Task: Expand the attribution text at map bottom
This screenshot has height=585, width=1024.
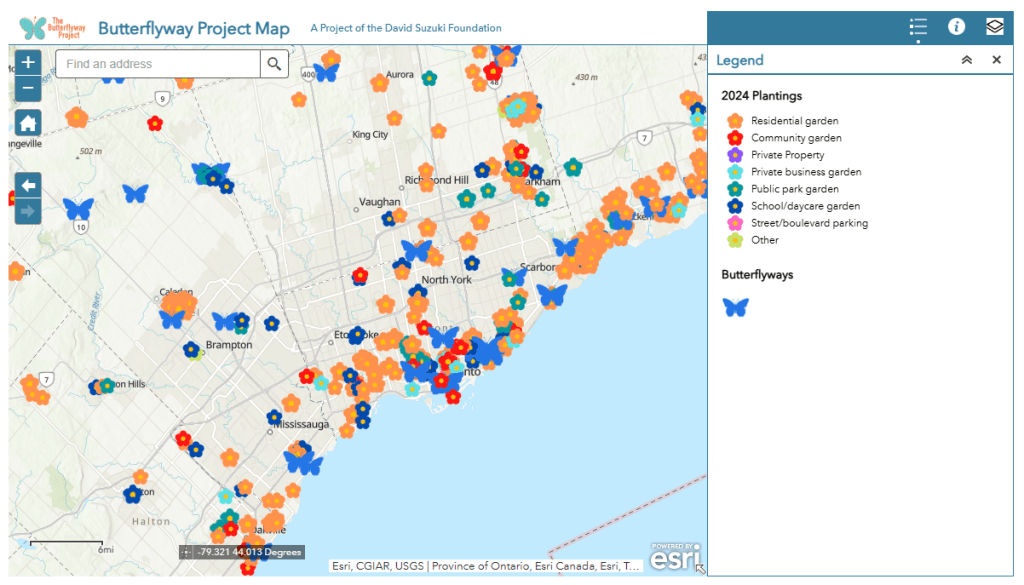Action: tap(485, 566)
